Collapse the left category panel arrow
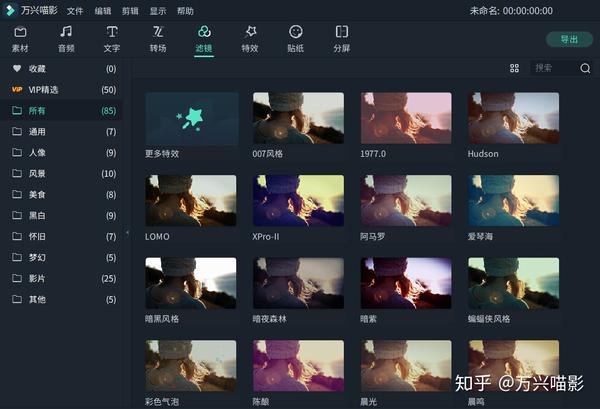 [127, 232]
